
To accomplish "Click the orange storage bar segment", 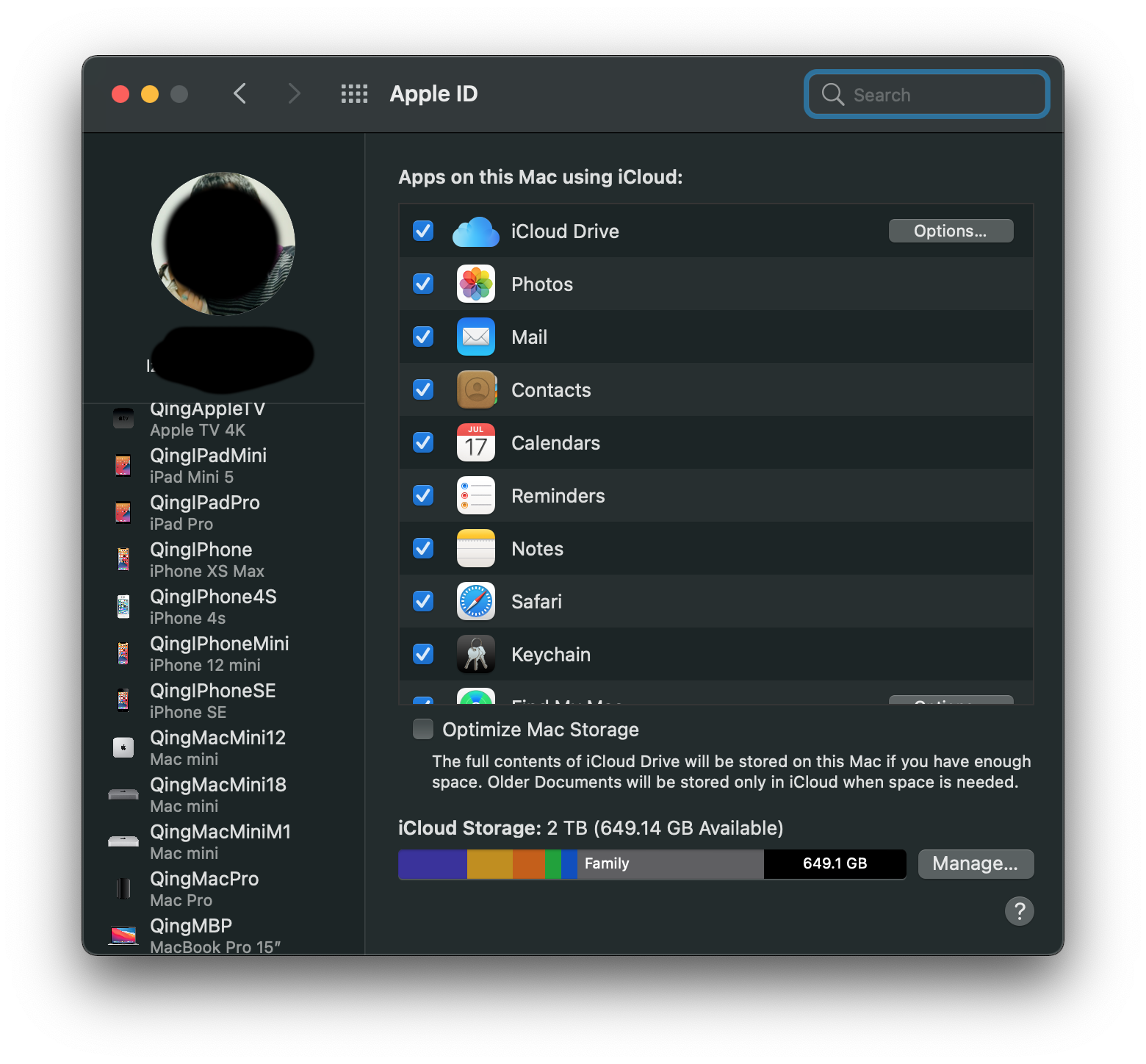I will [529, 864].
